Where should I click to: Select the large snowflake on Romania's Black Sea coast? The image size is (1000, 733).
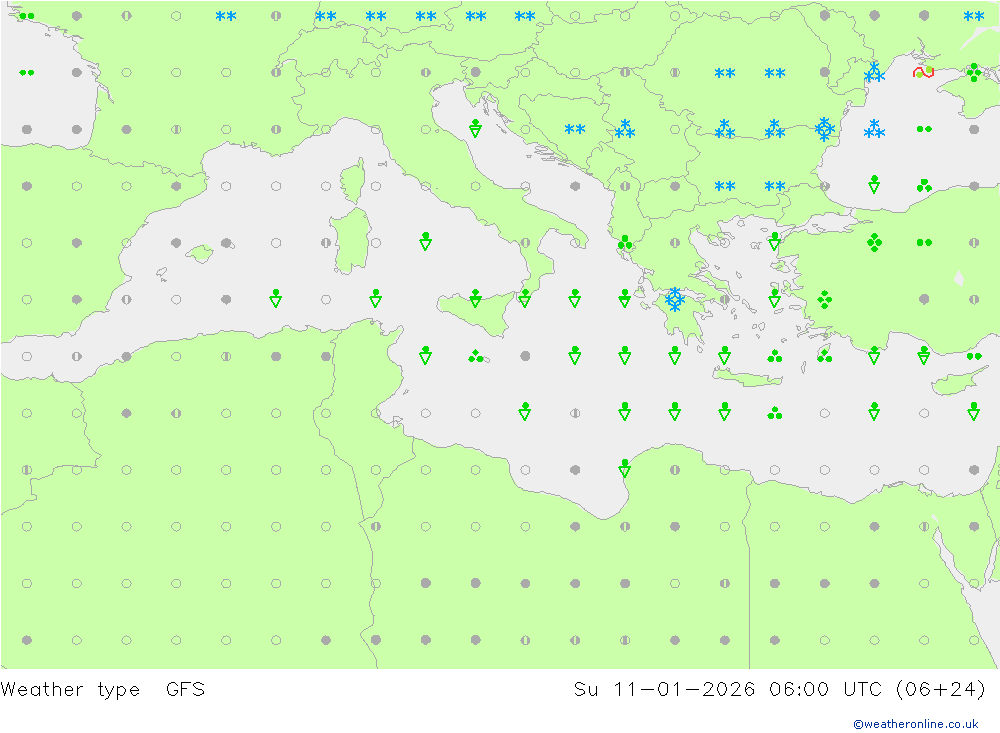(x=825, y=129)
